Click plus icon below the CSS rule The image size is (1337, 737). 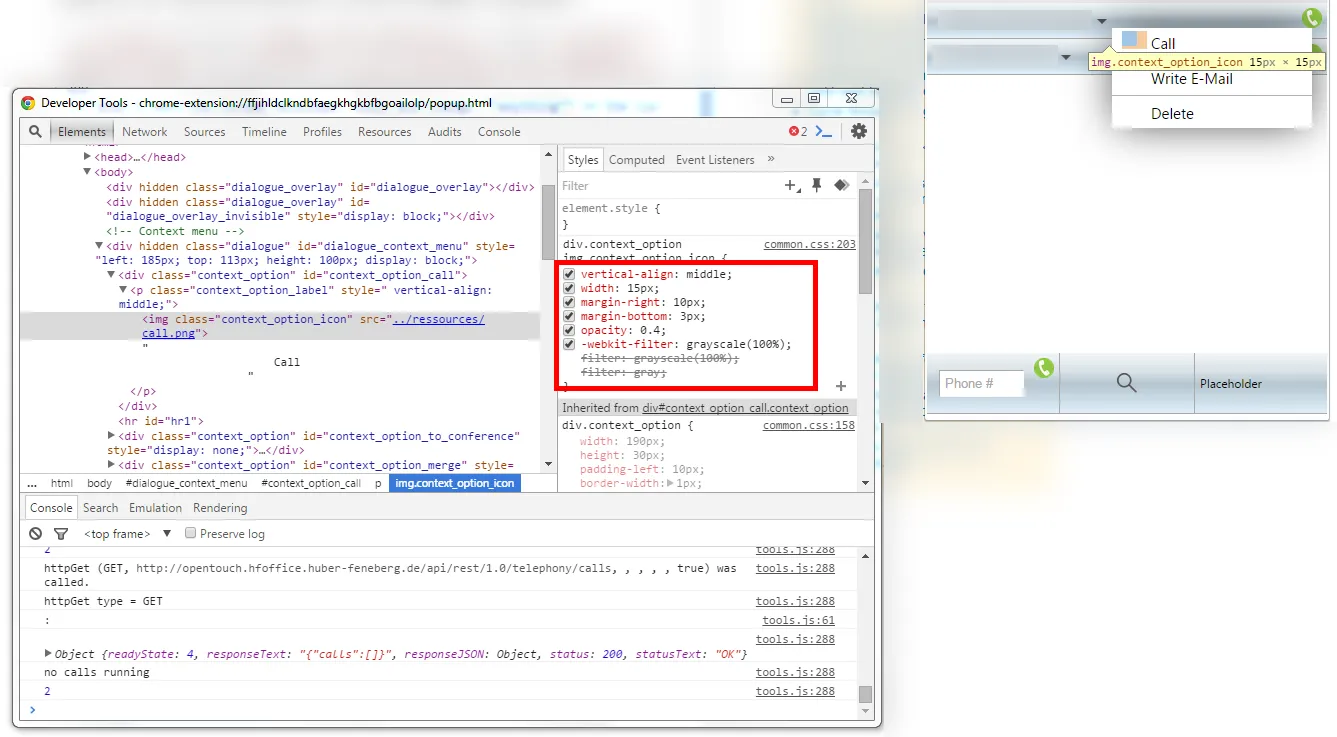[841, 386]
